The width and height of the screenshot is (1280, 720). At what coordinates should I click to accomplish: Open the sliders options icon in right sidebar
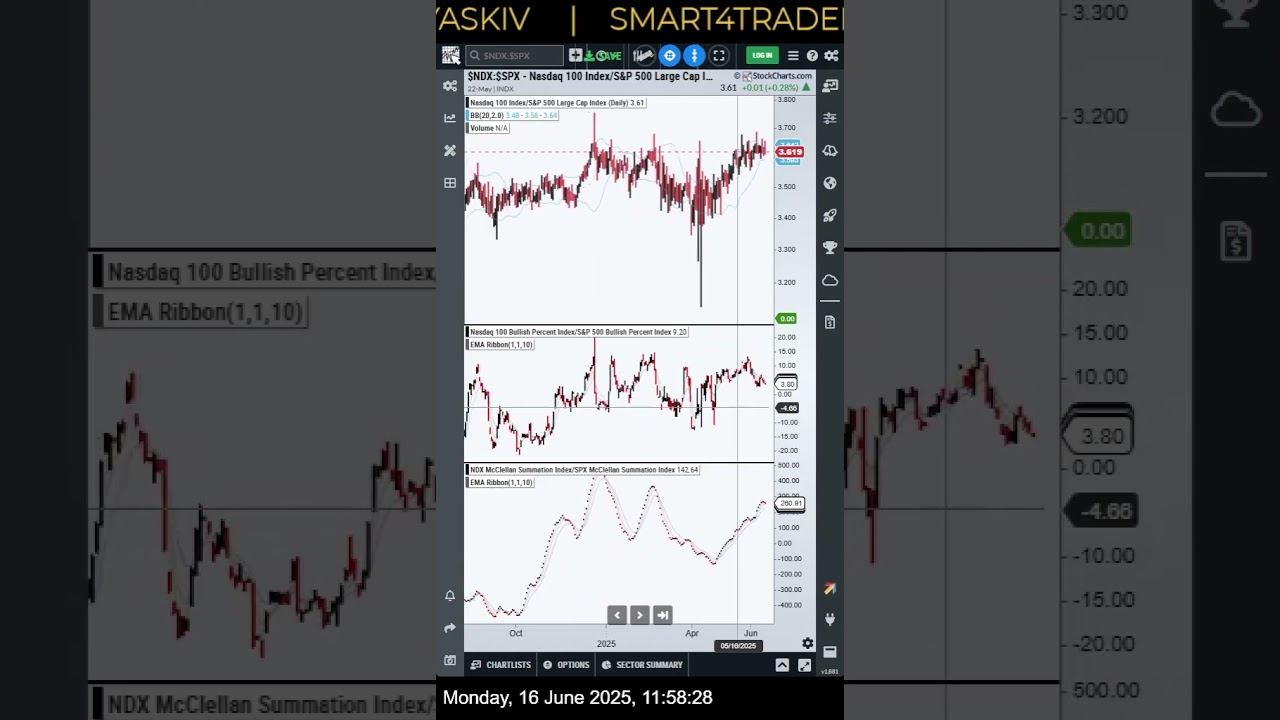click(830, 118)
